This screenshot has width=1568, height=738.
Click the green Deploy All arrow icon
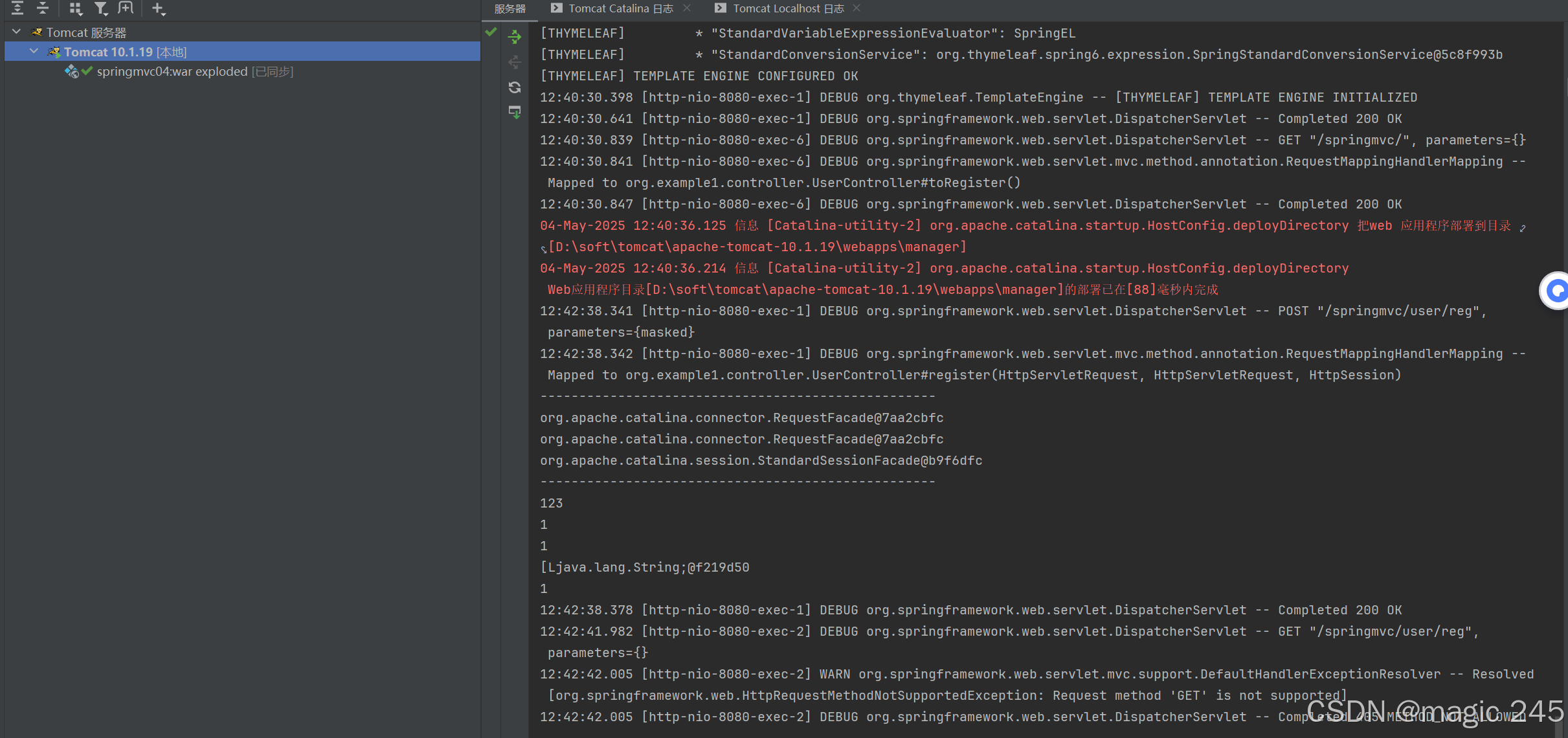click(515, 38)
